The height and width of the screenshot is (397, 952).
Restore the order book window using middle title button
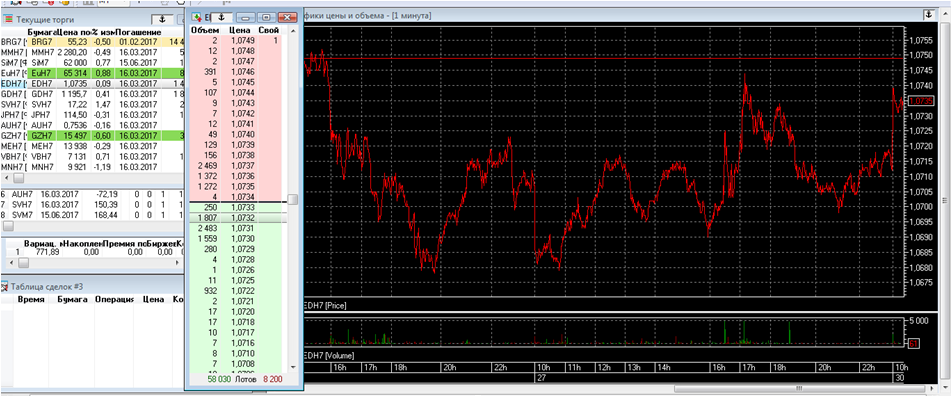[x=267, y=17]
